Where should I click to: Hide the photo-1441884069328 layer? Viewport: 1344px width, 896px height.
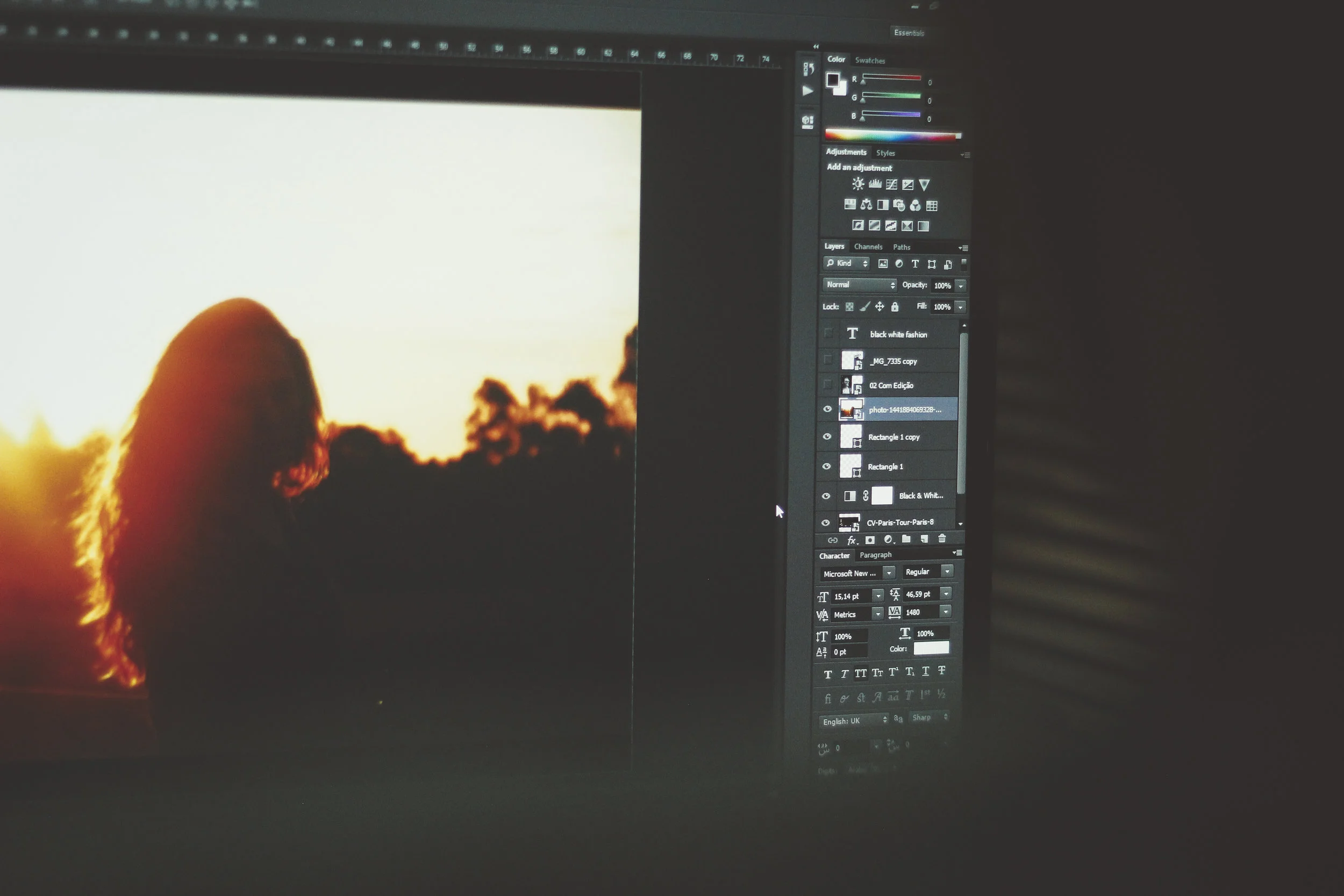(x=827, y=410)
